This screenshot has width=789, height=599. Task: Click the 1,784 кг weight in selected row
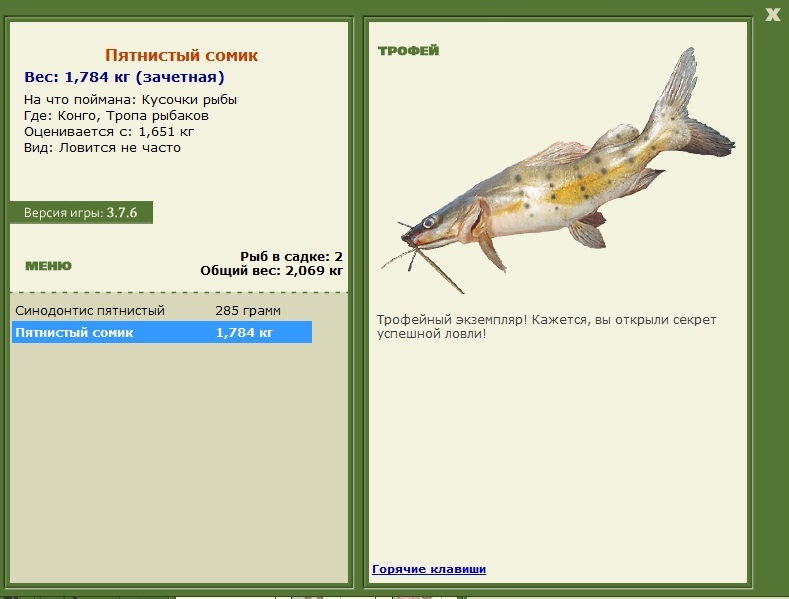[245, 332]
